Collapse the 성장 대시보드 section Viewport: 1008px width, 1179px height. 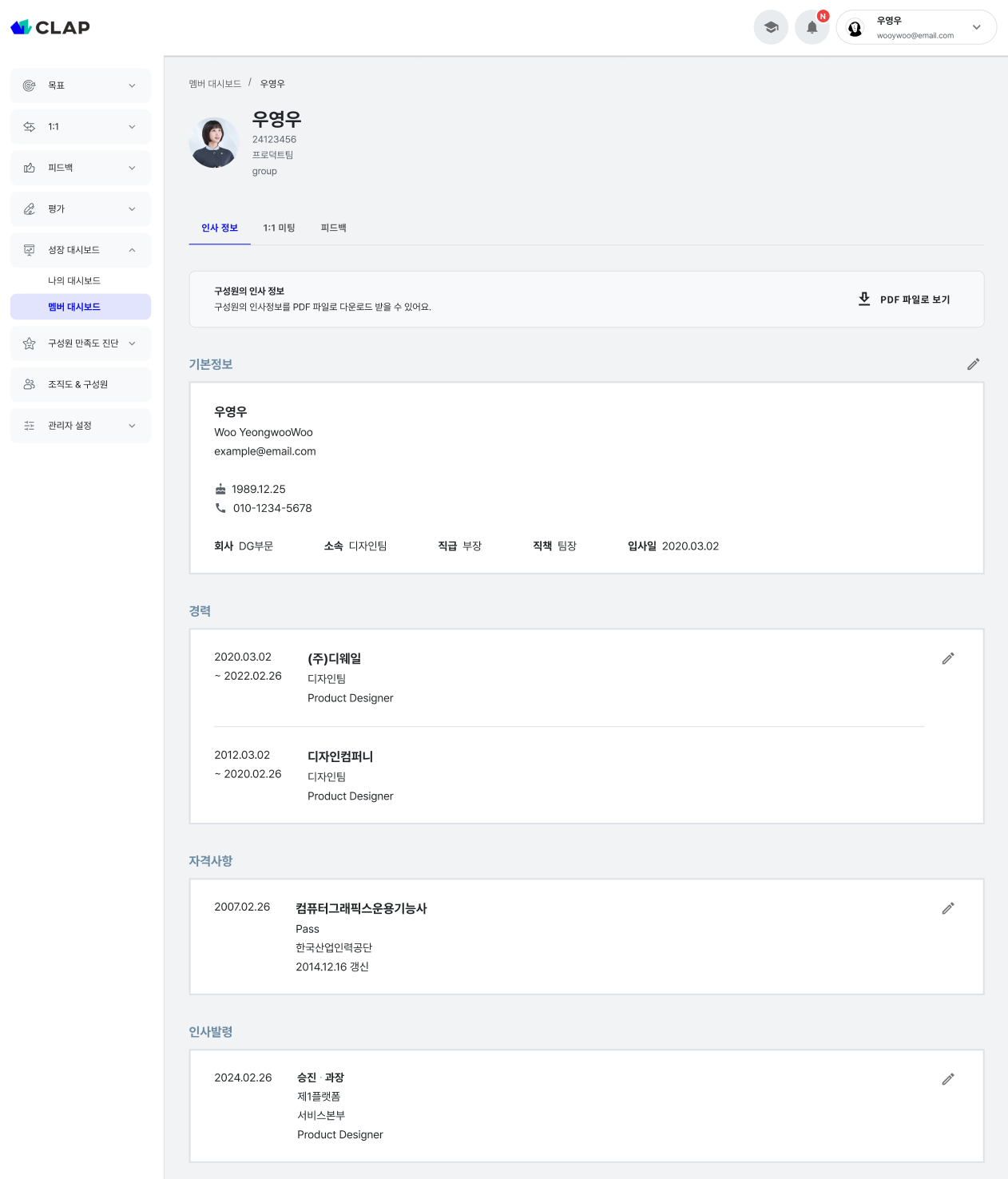(132, 250)
